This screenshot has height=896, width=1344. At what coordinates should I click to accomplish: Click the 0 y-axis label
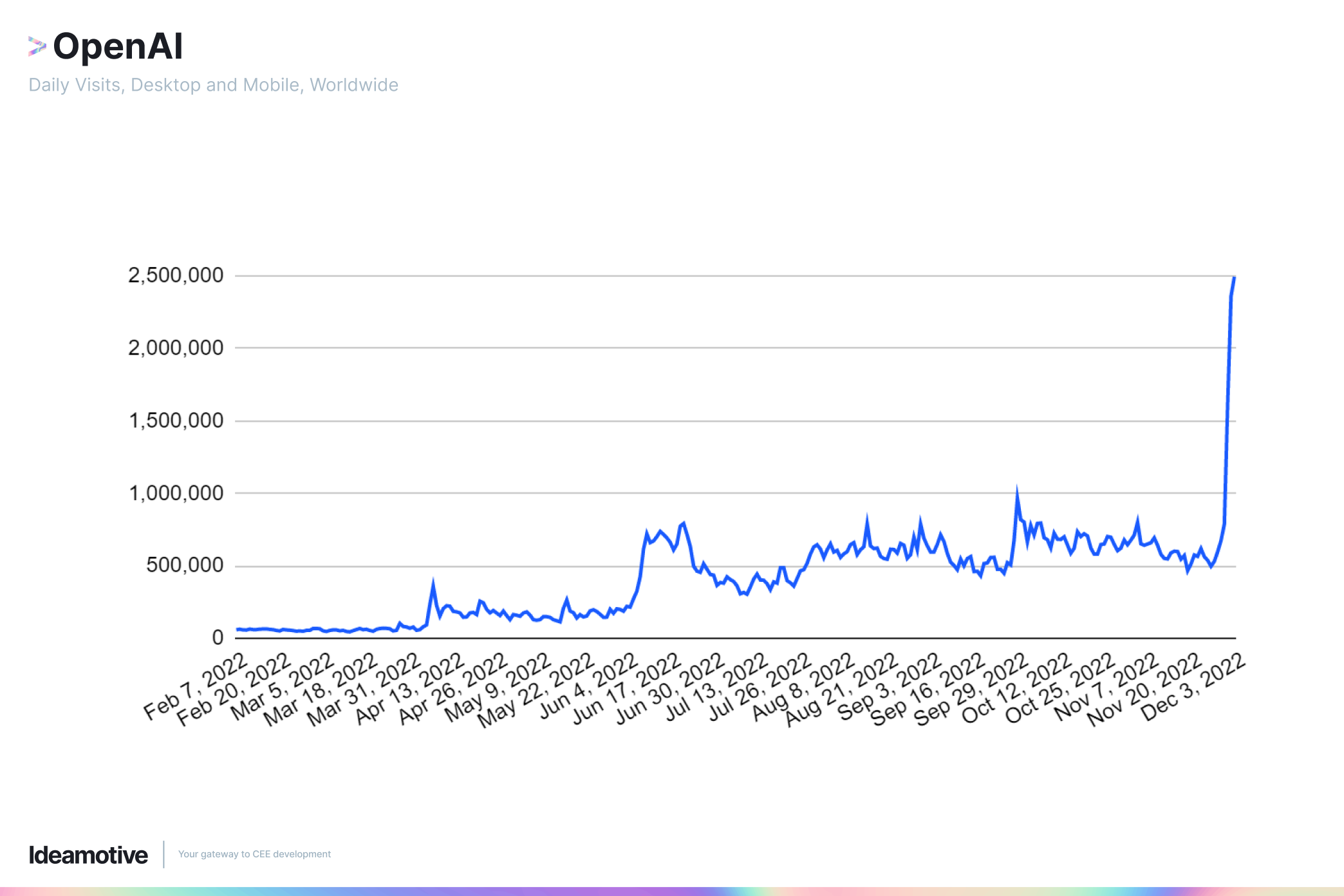point(218,637)
